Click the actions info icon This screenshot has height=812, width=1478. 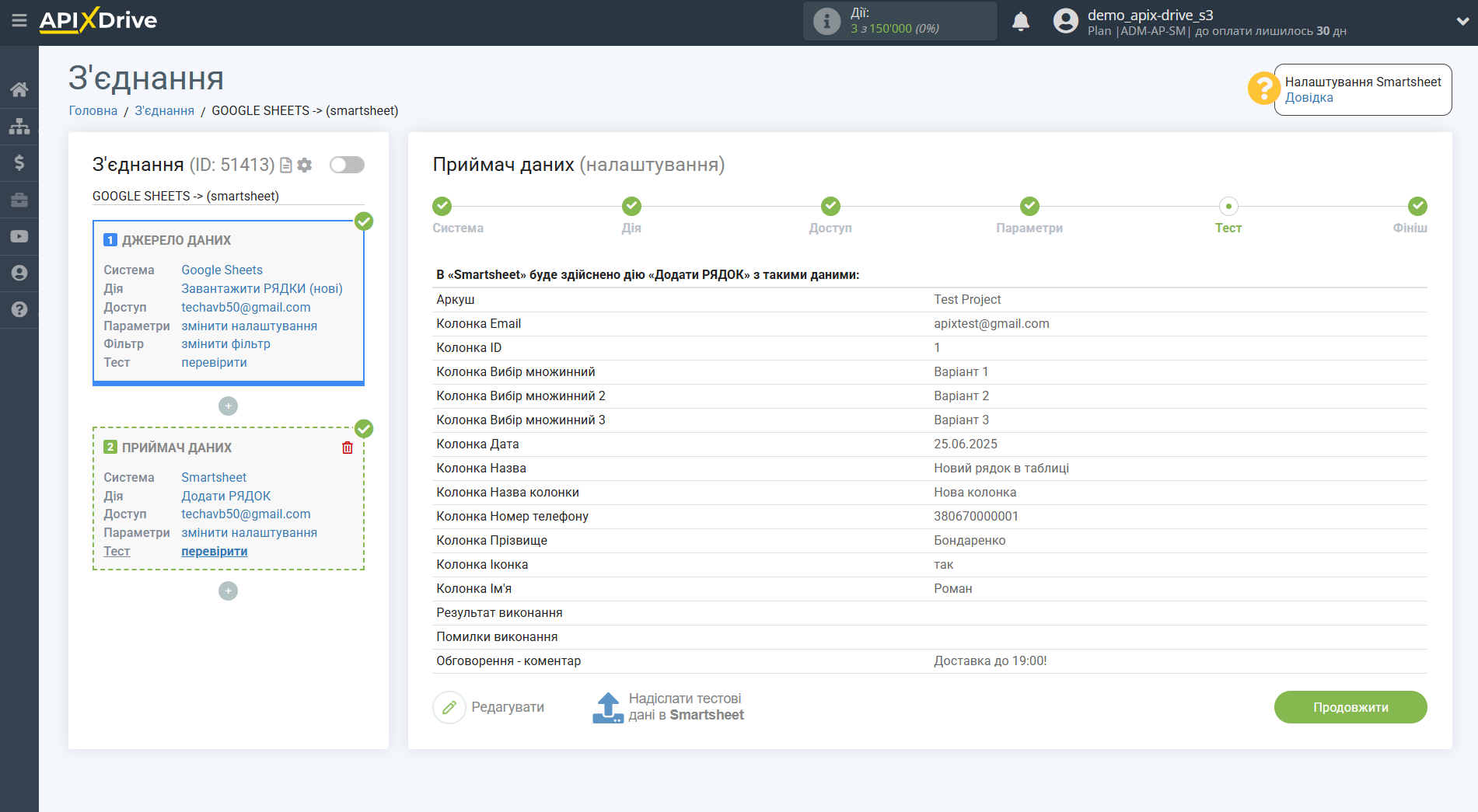(826, 21)
